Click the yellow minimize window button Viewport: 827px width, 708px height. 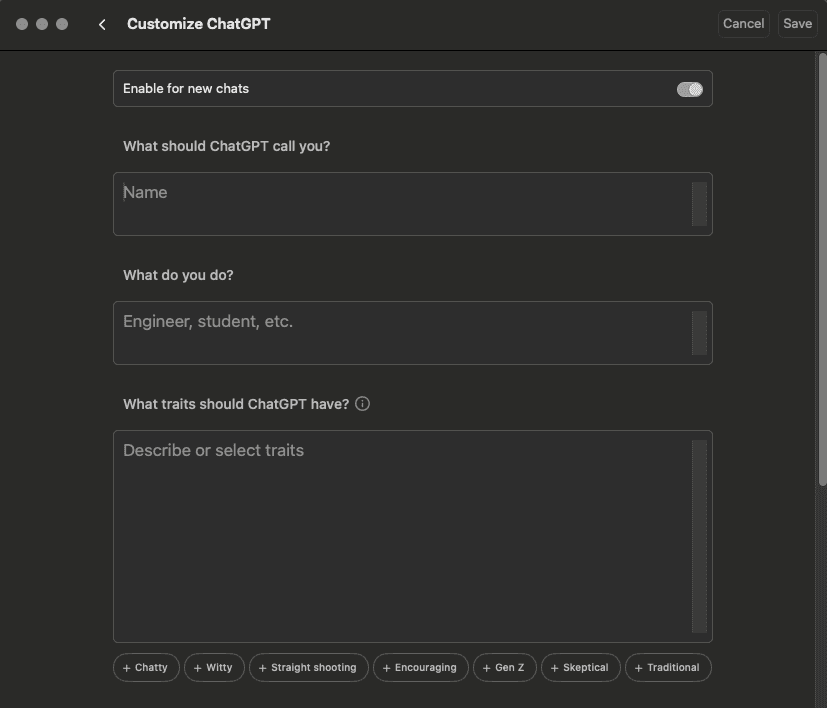(x=42, y=24)
